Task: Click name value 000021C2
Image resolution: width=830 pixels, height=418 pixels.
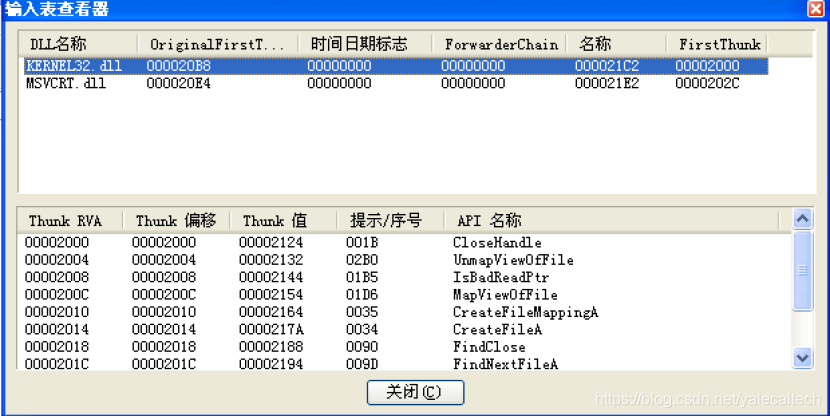Action: point(607,66)
